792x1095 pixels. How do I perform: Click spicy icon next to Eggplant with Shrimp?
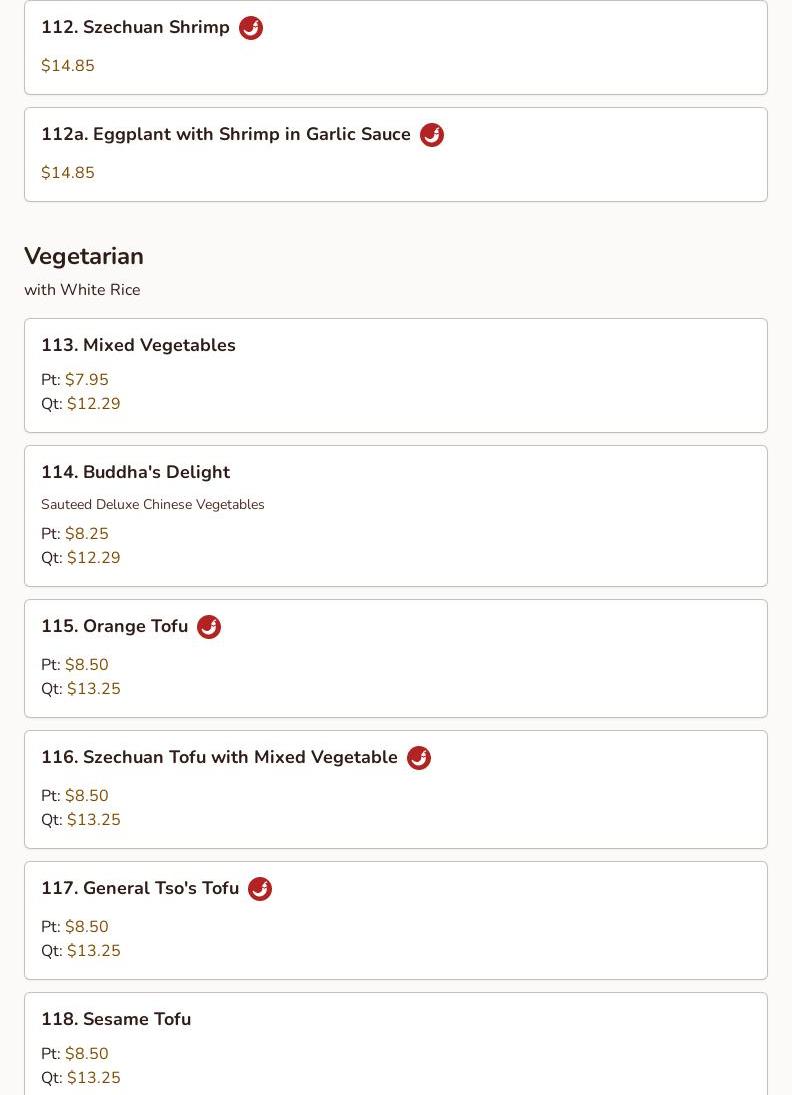pos(432,135)
